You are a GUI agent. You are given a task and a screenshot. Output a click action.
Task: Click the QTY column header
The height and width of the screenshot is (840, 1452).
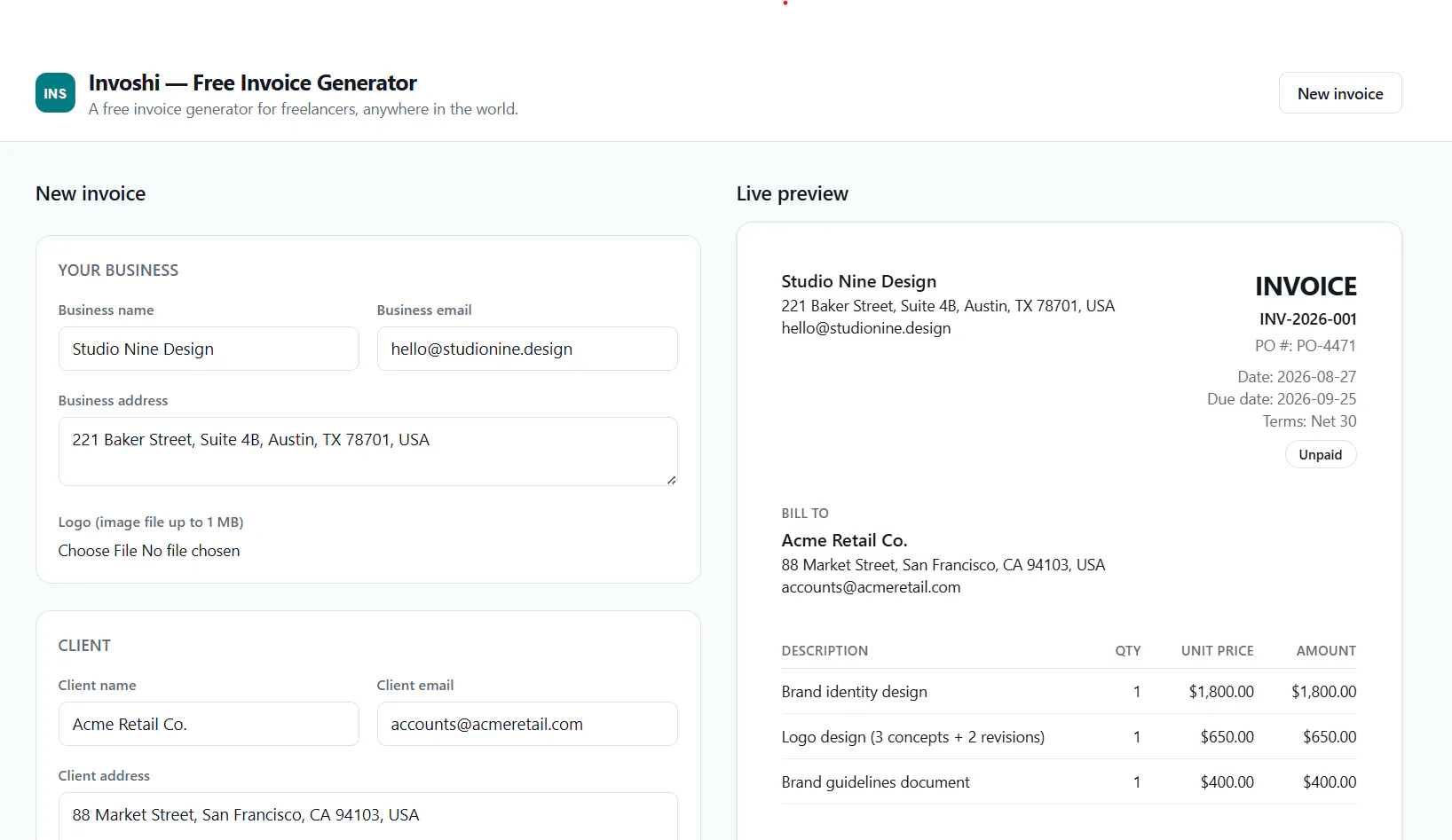[1128, 651]
